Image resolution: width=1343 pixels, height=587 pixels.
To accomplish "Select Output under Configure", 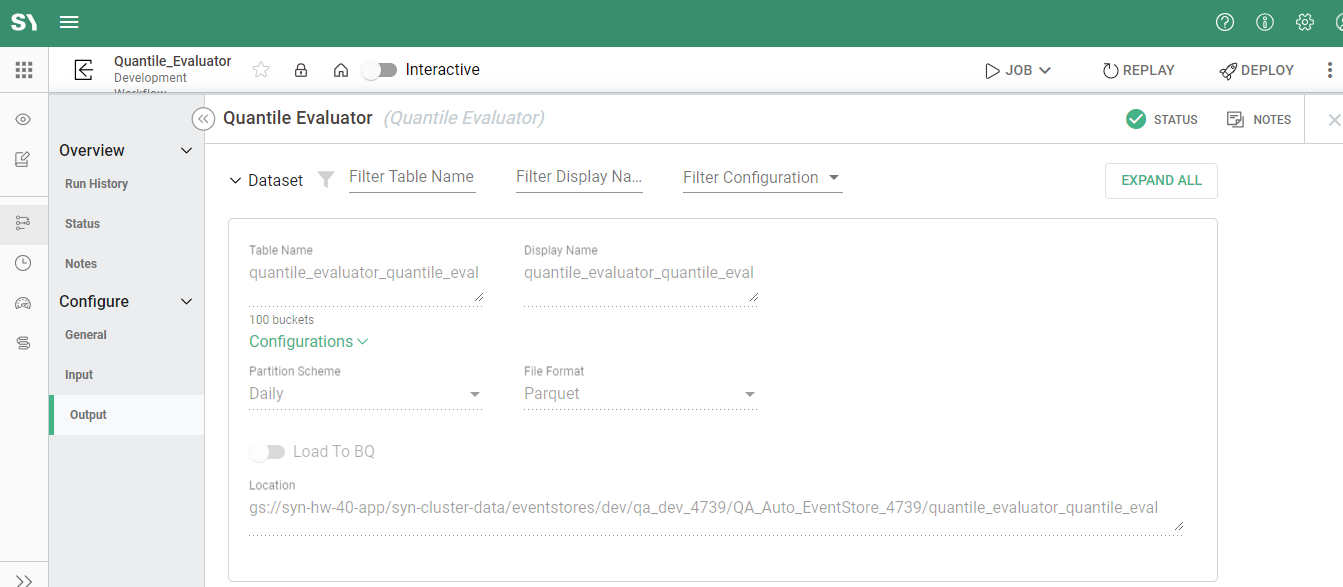I will tap(126, 415).
